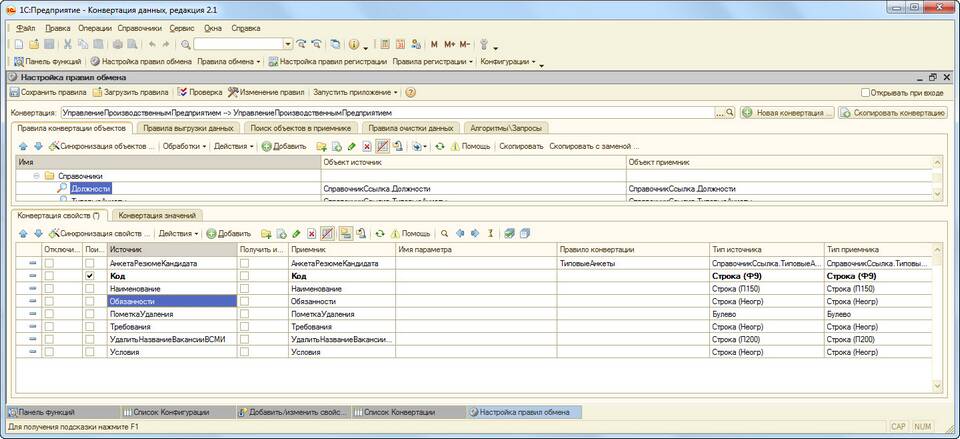Screen dimensions: 960x439
Task: Open 'Действия' dropdown in property conversion toolbar
Action: 179,233
